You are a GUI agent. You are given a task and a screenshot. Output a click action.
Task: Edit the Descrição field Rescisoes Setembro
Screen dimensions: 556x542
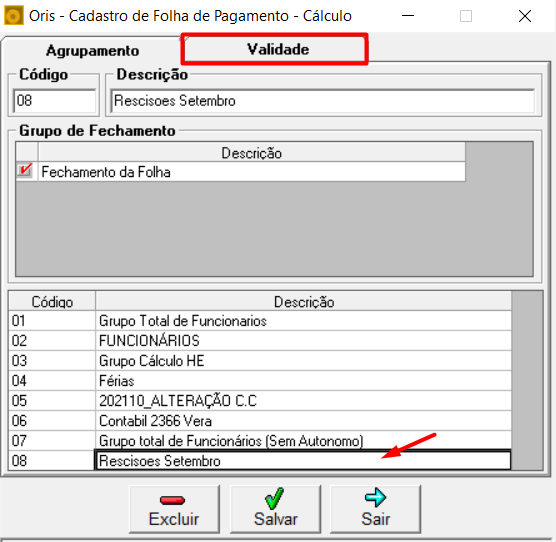point(322,101)
